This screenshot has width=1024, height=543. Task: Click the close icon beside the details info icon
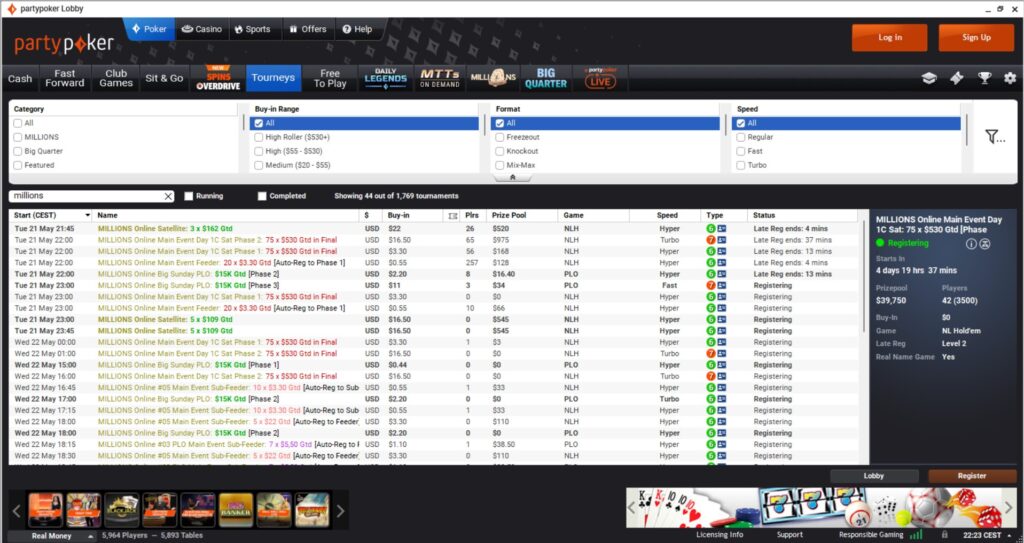coord(985,244)
